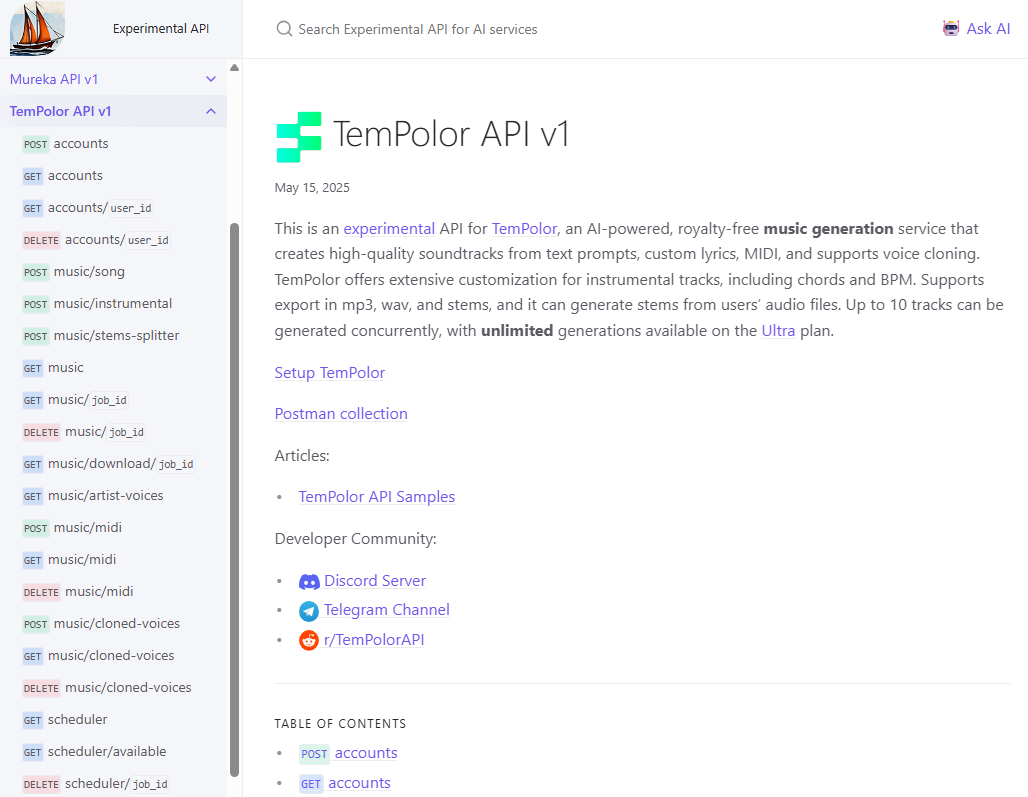Image resolution: width=1028 pixels, height=797 pixels.
Task: Click the sidebar vertical scrollbar thumb
Action: [x=235, y=500]
